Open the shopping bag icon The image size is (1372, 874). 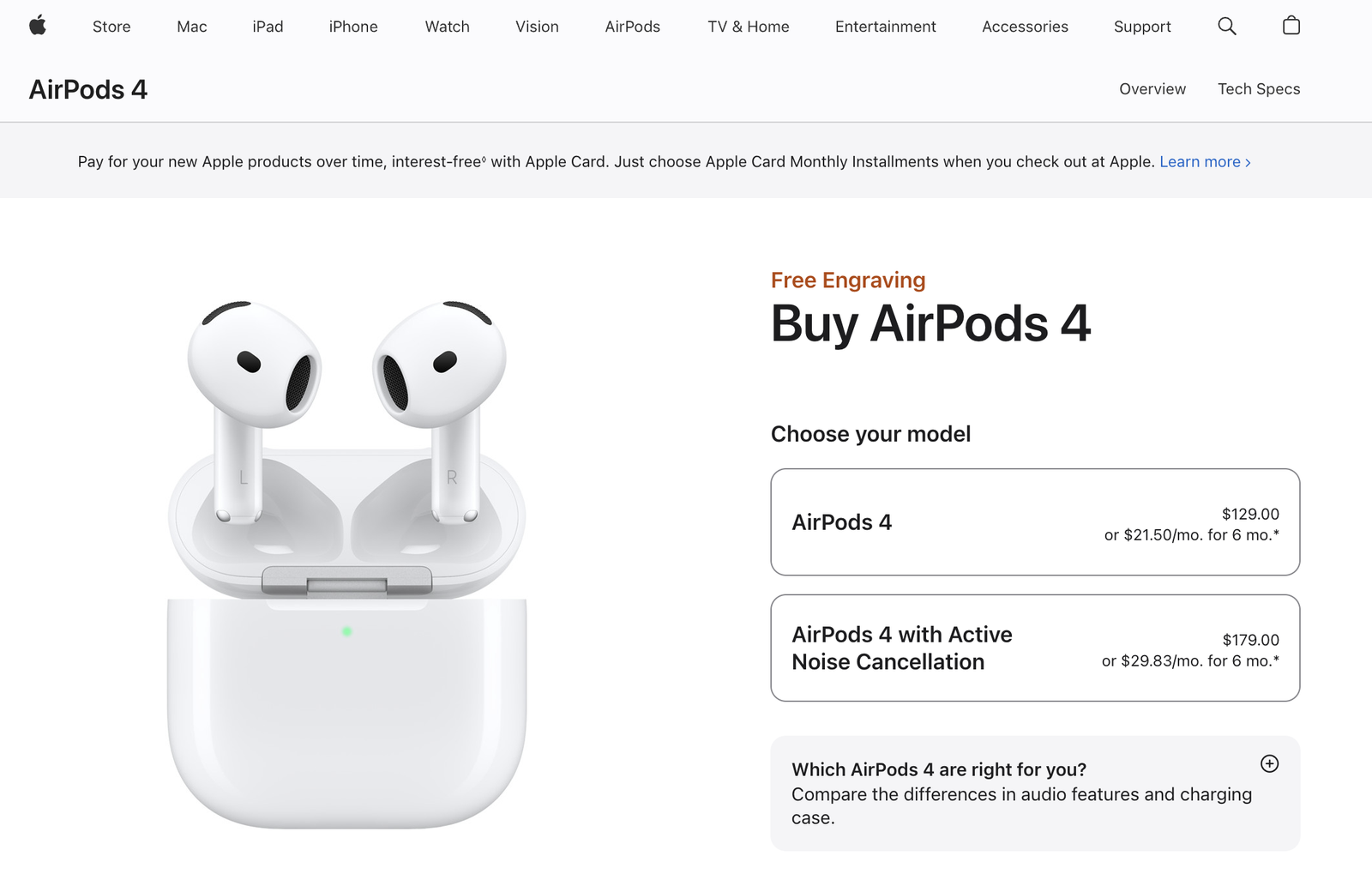click(1291, 26)
